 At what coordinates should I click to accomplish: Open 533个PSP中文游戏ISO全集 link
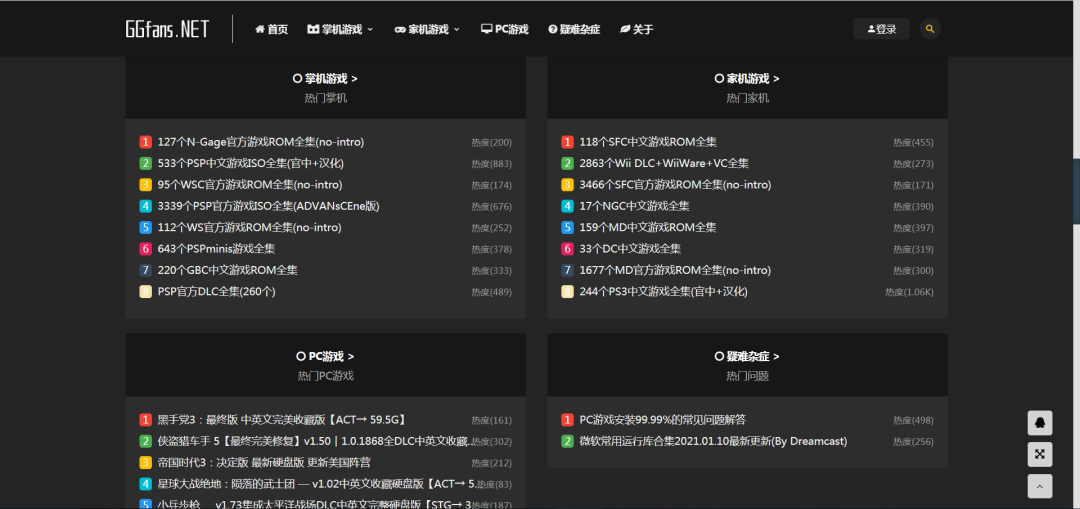tap(250, 163)
